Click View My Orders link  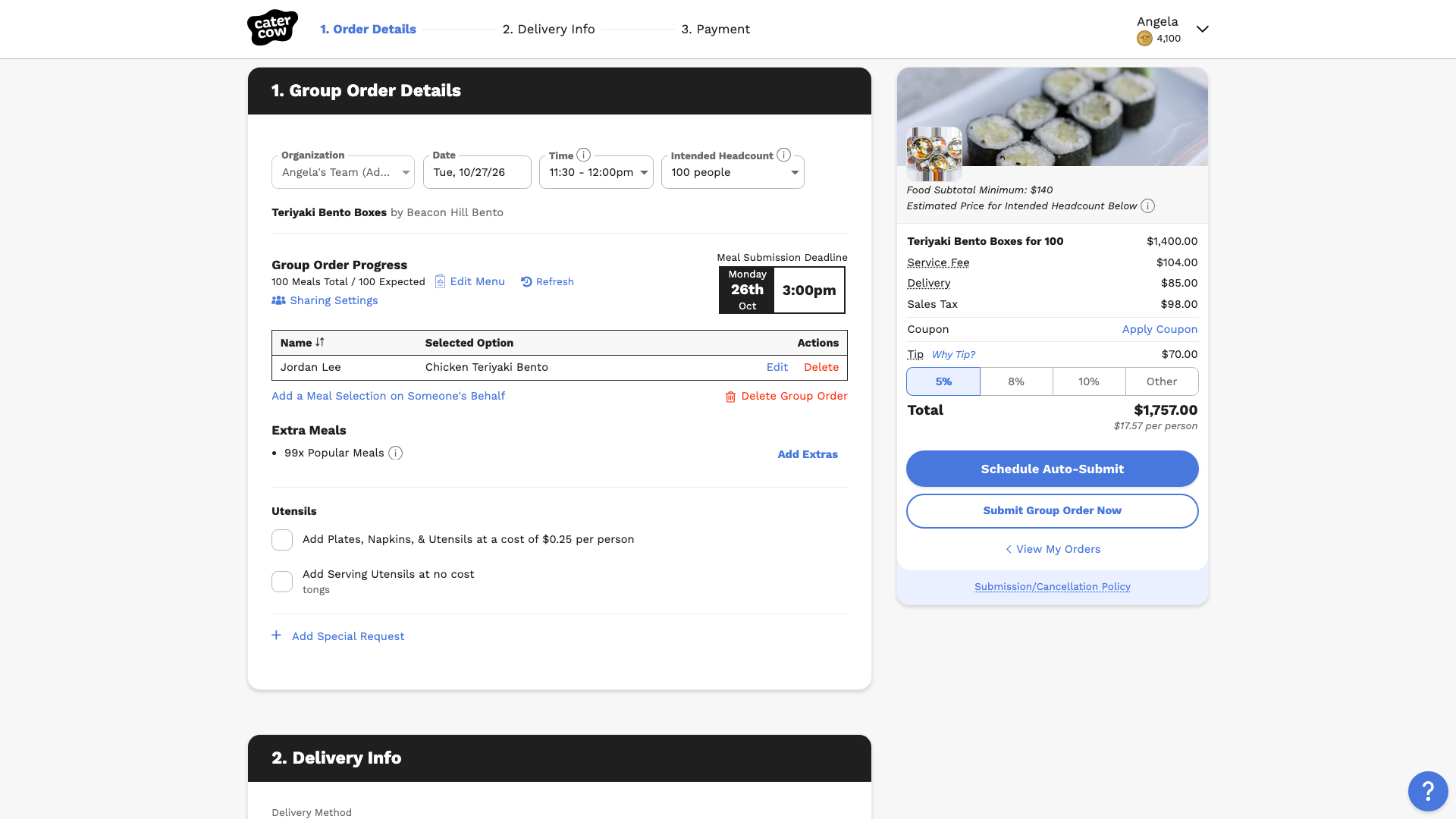(1052, 549)
